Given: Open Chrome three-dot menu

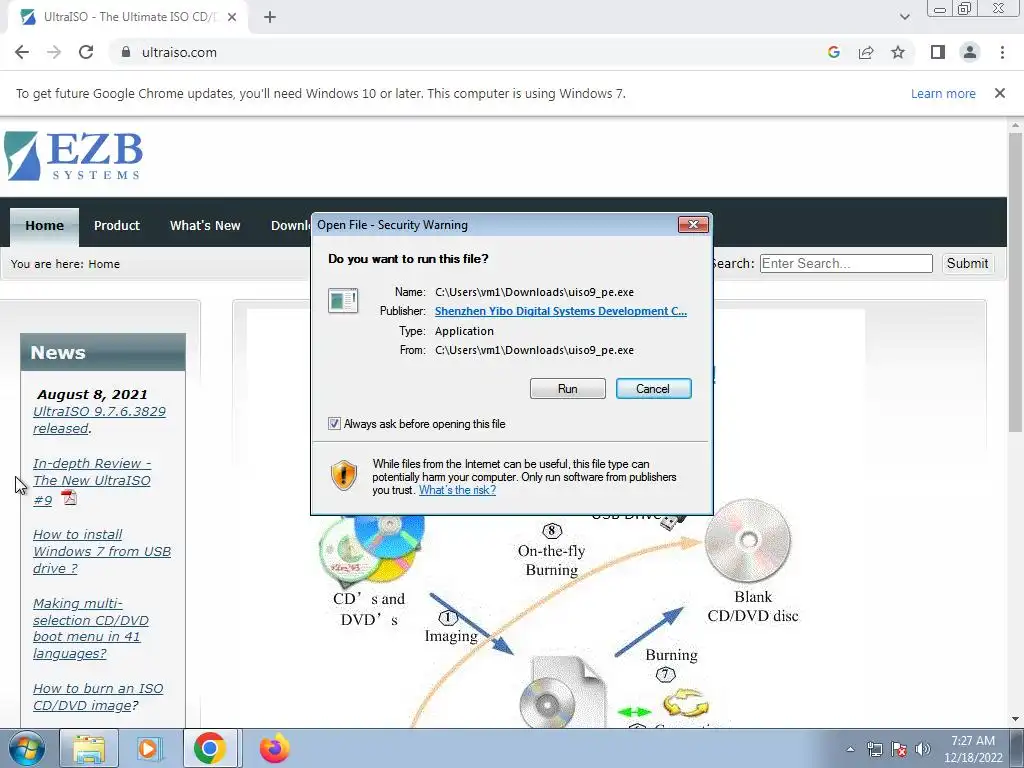Looking at the screenshot, I should tap(1002, 52).
